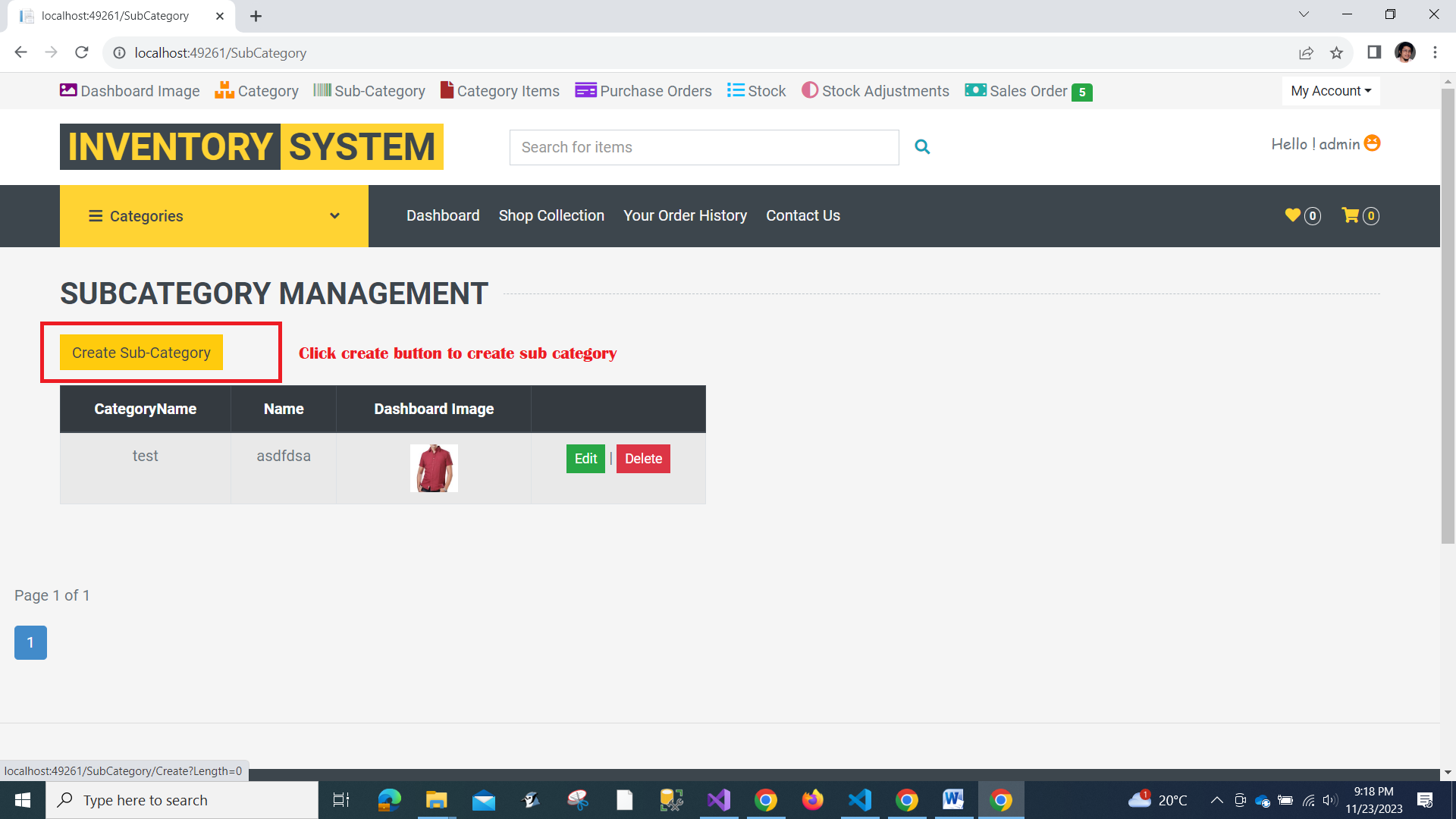Click the Search for items field
Image resolution: width=1456 pixels, height=819 pixels.
(704, 147)
